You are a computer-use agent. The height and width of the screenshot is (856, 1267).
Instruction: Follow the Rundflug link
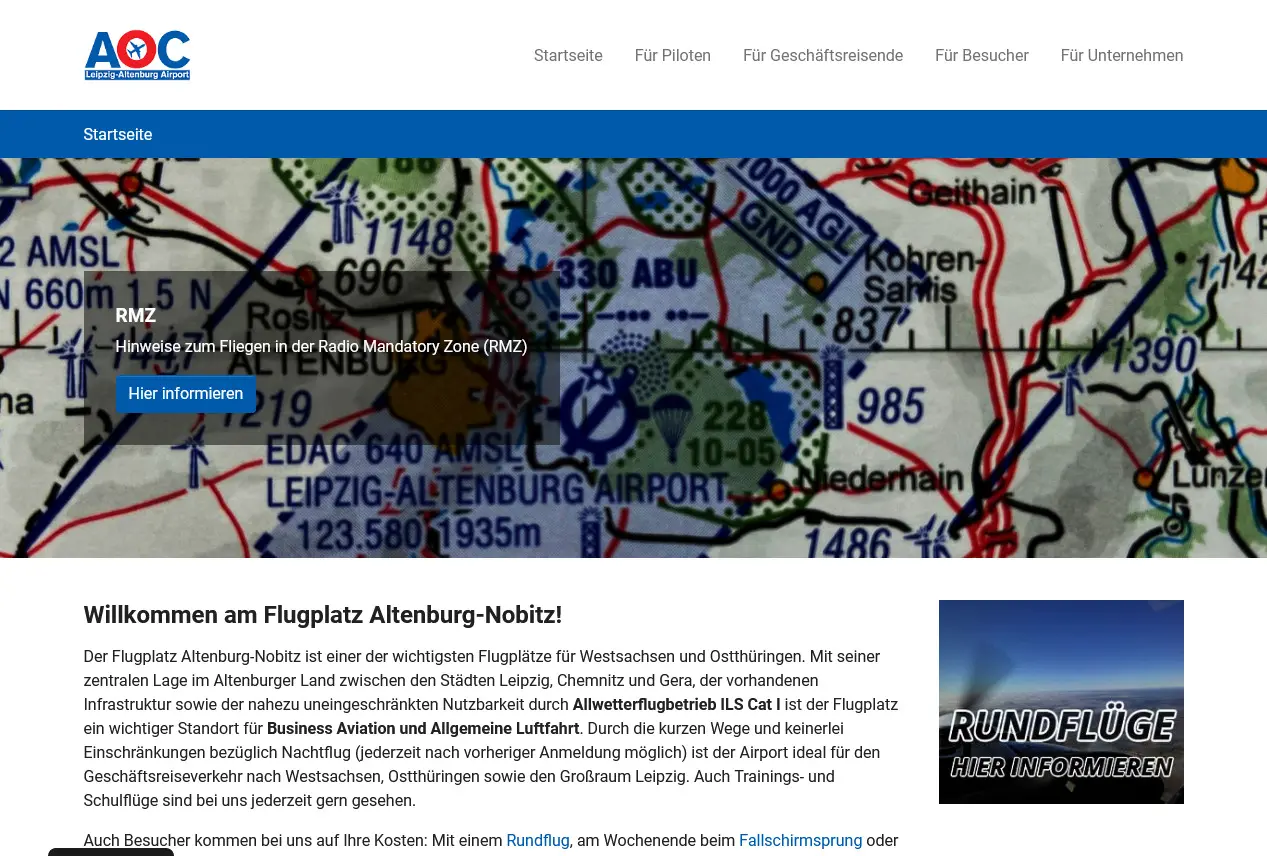[538, 841]
